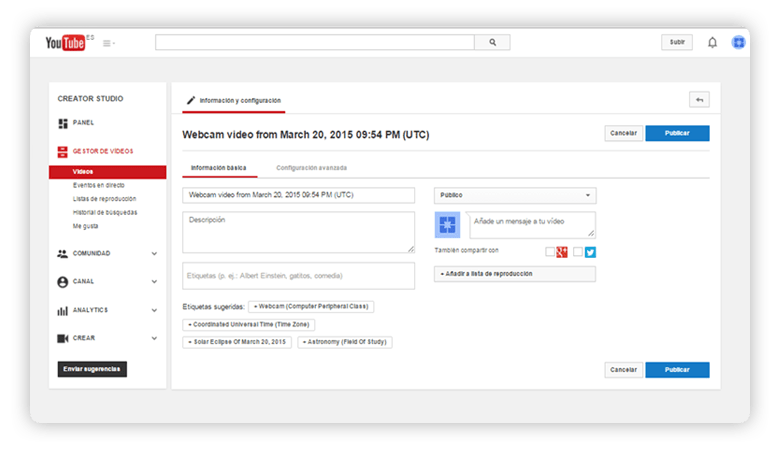
Task: Select the Información y configuración tab
Action: coord(234,101)
